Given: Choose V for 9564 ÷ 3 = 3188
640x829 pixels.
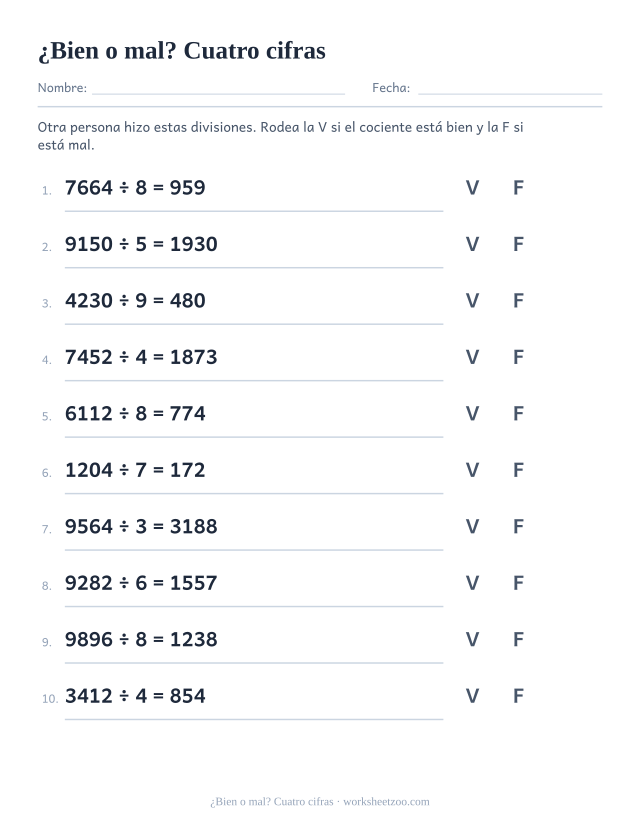Looking at the screenshot, I should [472, 527].
